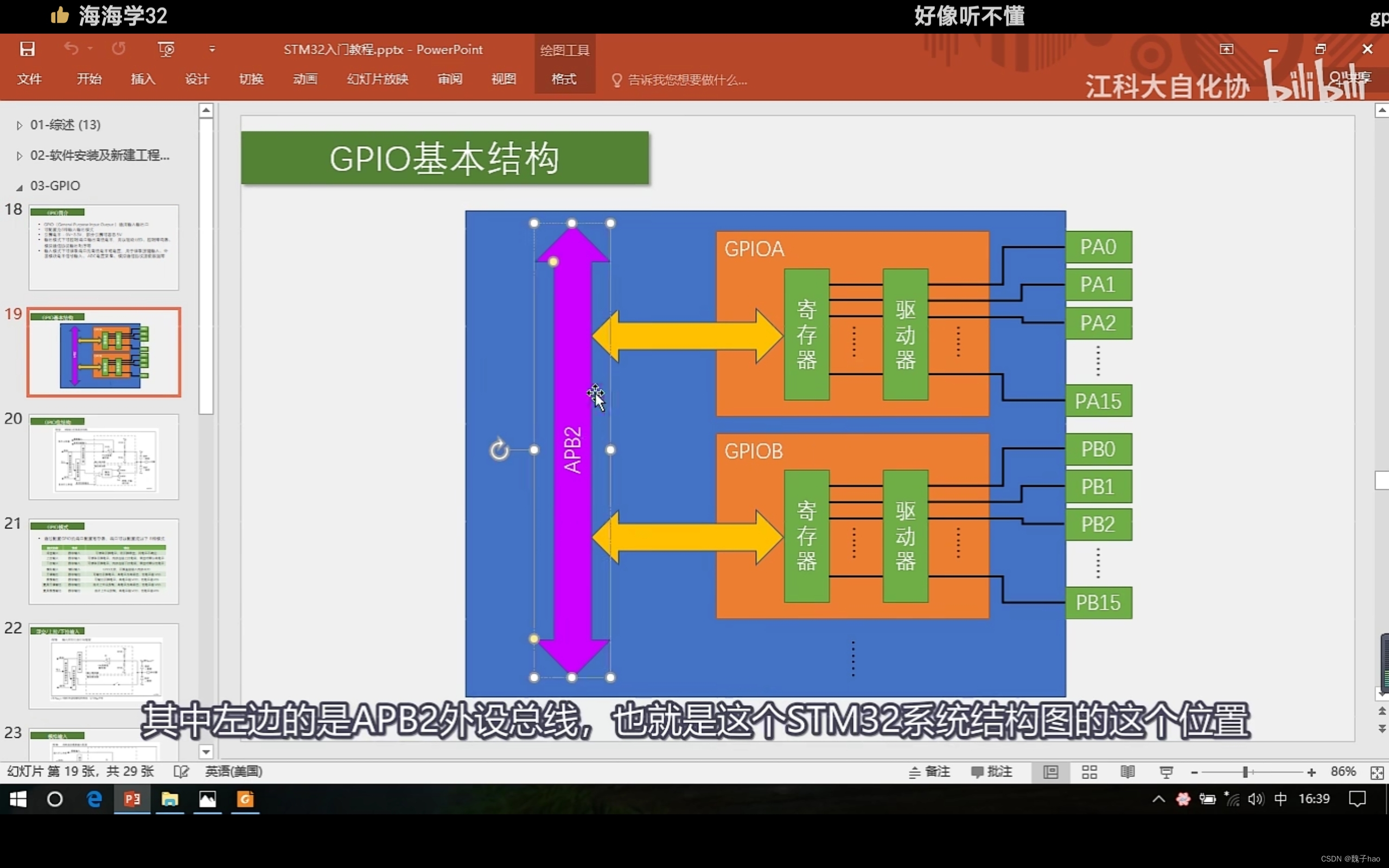Switch input language using the 中 tray indicator
The width and height of the screenshot is (1389, 868).
[1280, 799]
